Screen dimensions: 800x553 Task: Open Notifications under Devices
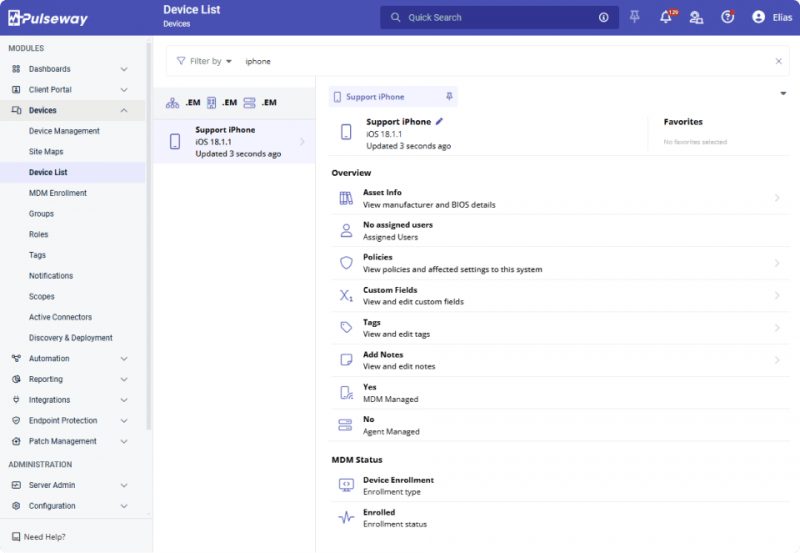(x=51, y=275)
